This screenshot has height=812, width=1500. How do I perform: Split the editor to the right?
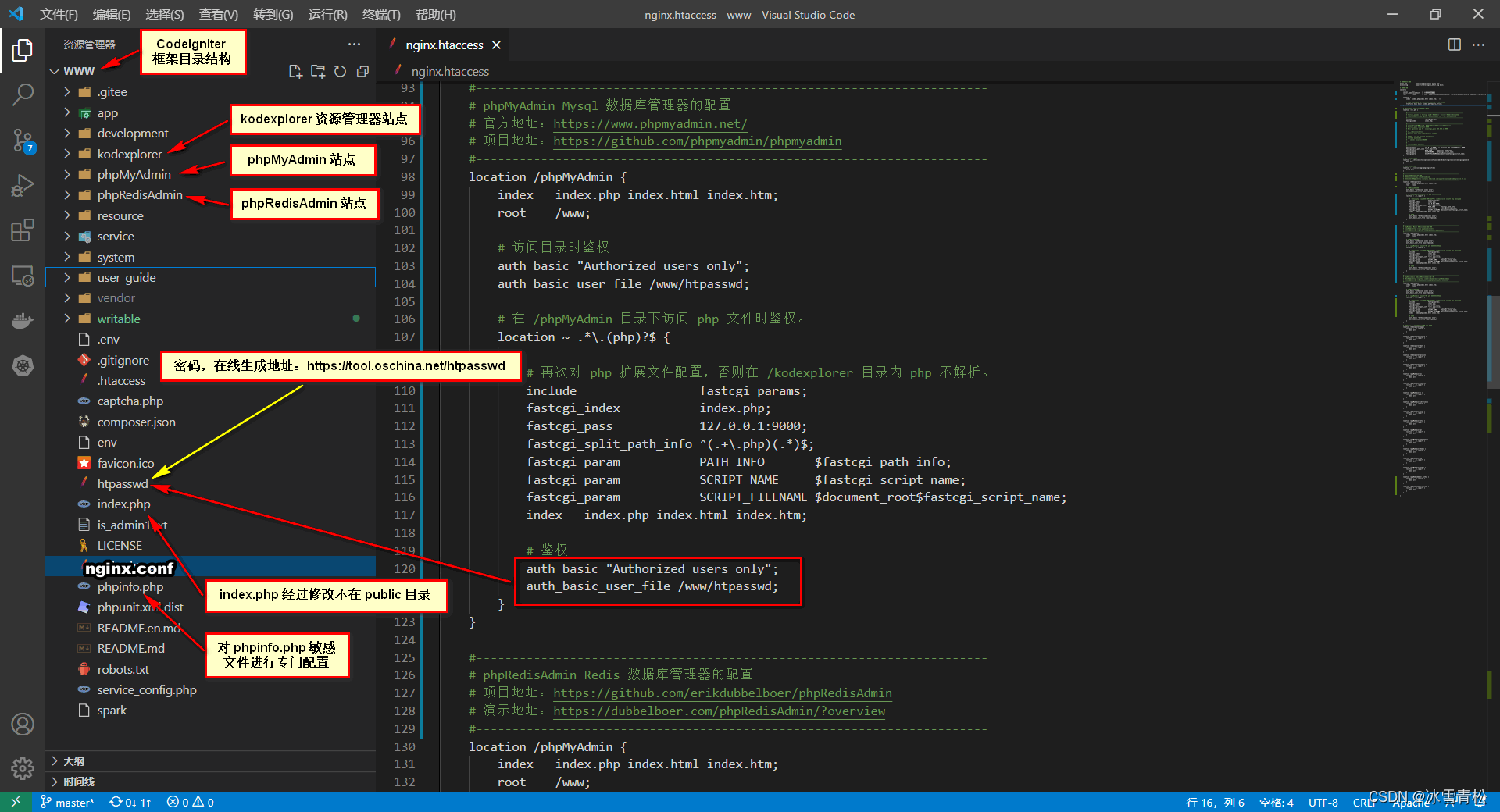[1454, 45]
